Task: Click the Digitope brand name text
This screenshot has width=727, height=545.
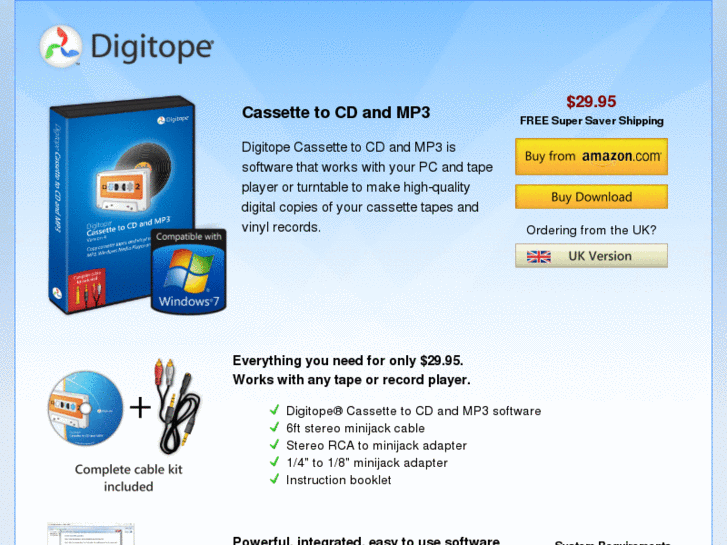Action: point(152,47)
